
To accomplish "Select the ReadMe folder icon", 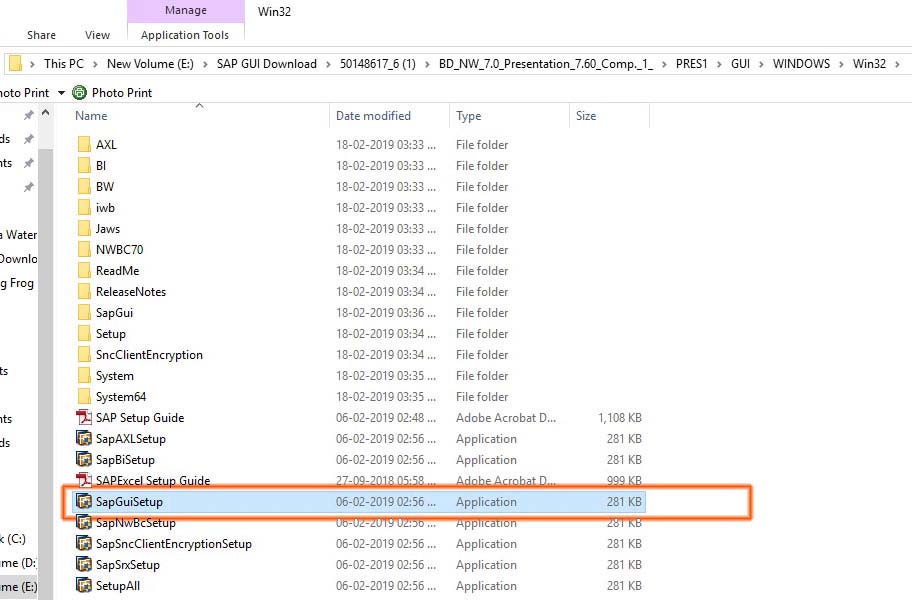I will (84, 270).
